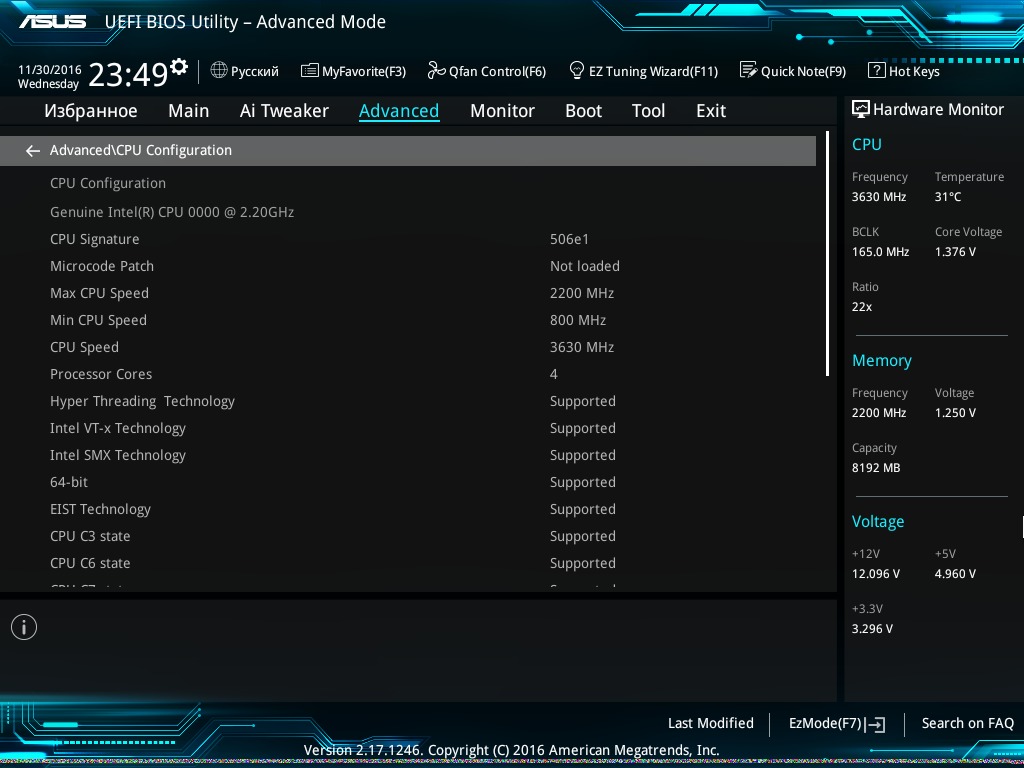The image size is (1024, 768).
Task: Select Intel SMX Technology row
Action: (408, 455)
